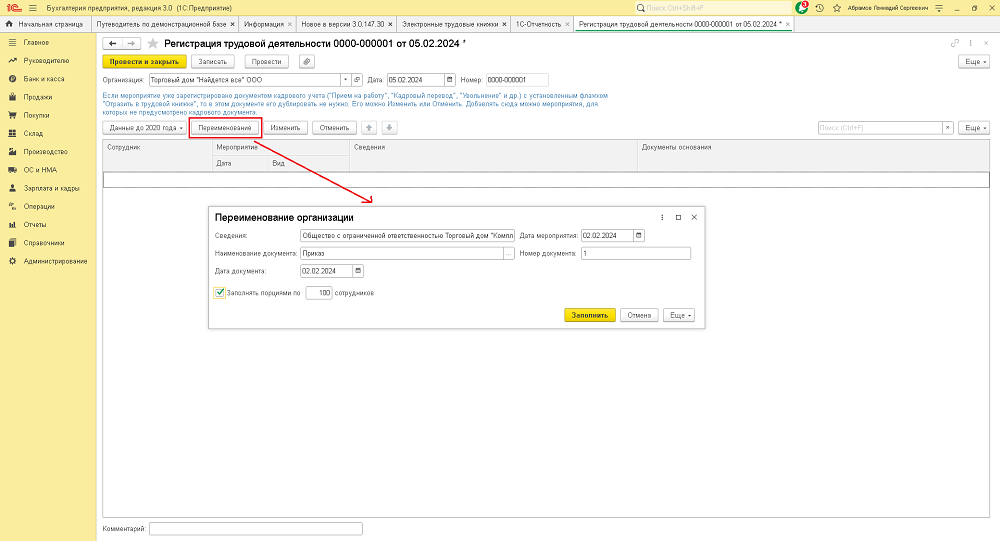
Task: Click the yellow 'Заполнить' button
Action: coord(589,315)
